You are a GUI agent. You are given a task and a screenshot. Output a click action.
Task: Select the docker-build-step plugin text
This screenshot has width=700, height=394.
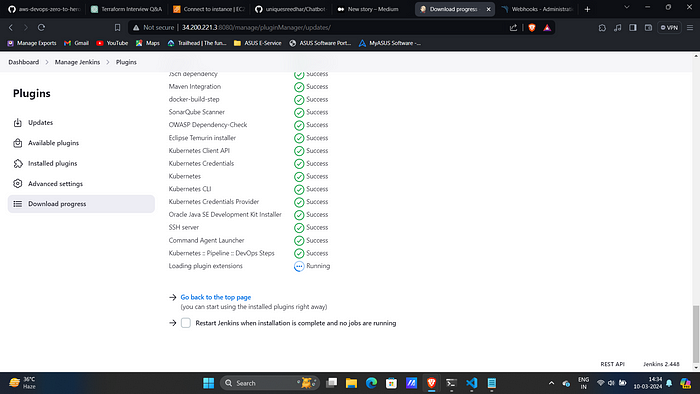pyautogui.click(x=194, y=99)
